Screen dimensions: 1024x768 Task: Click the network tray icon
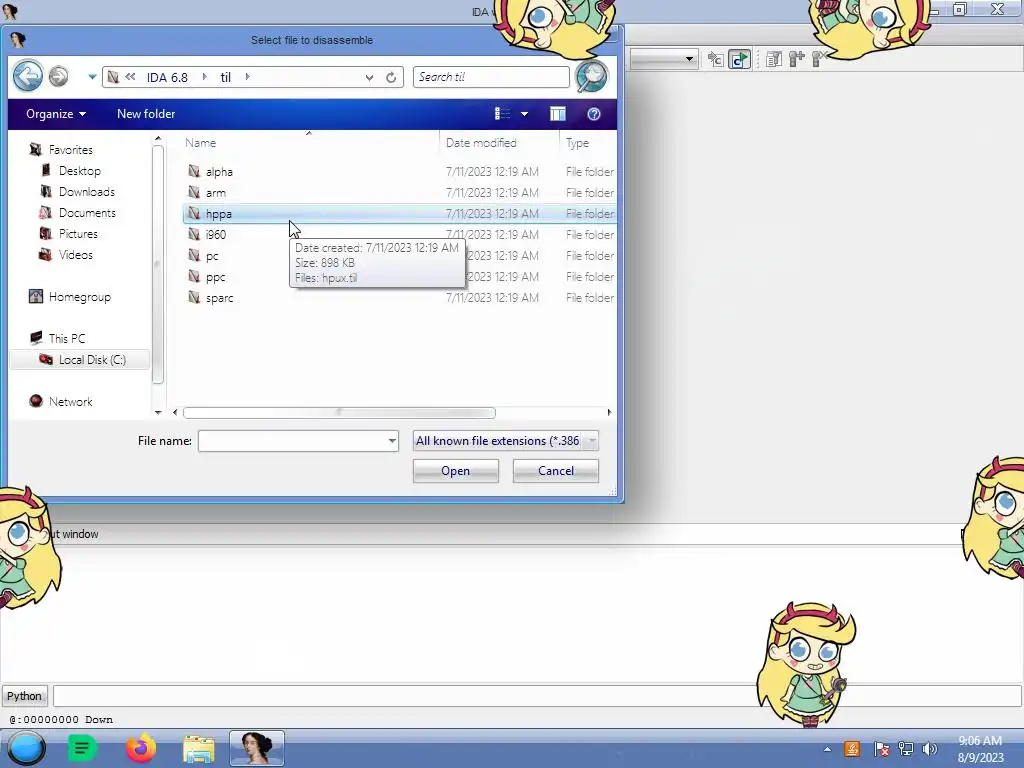tap(905, 749)
